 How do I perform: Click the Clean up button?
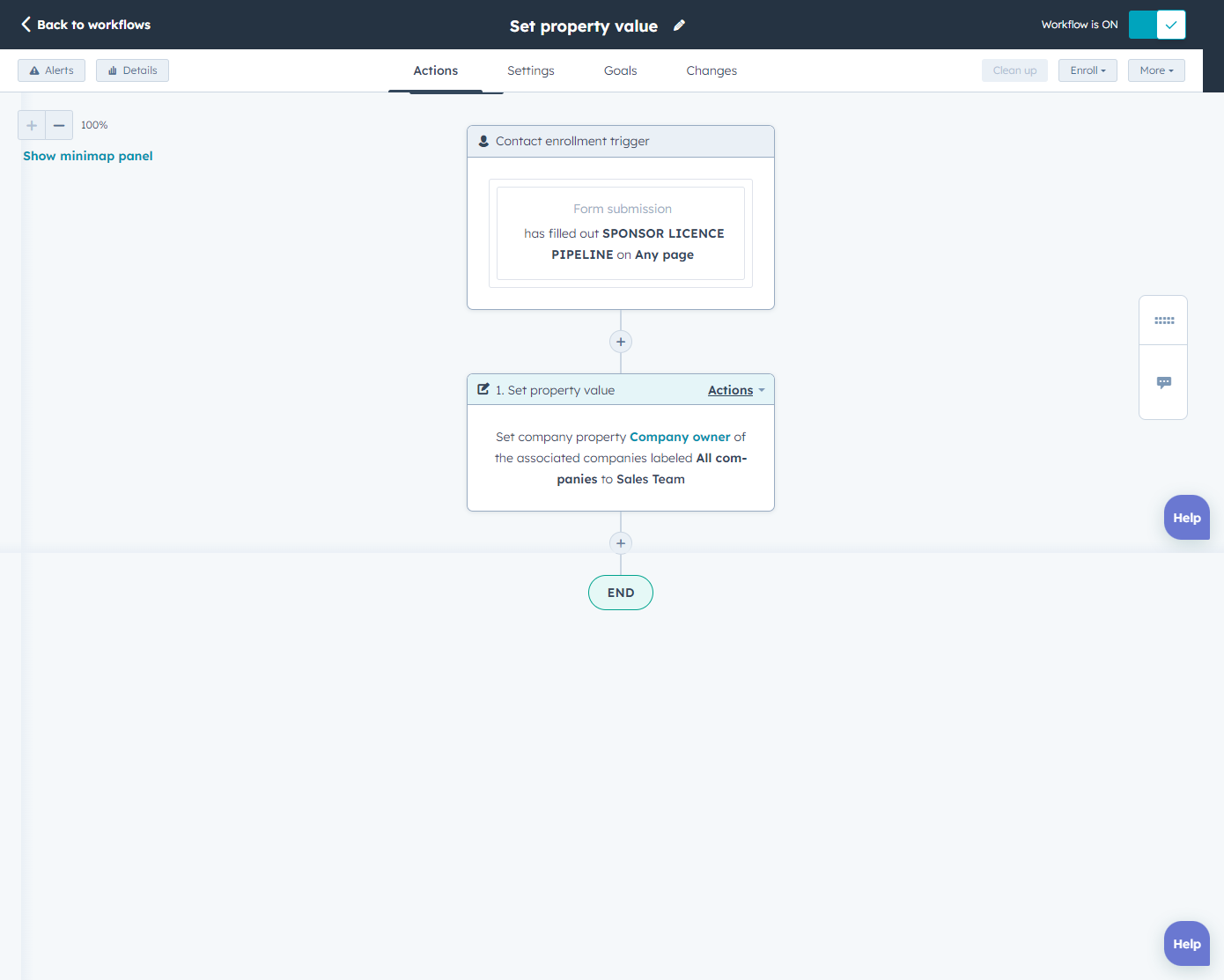click(x=1014, y=70)
